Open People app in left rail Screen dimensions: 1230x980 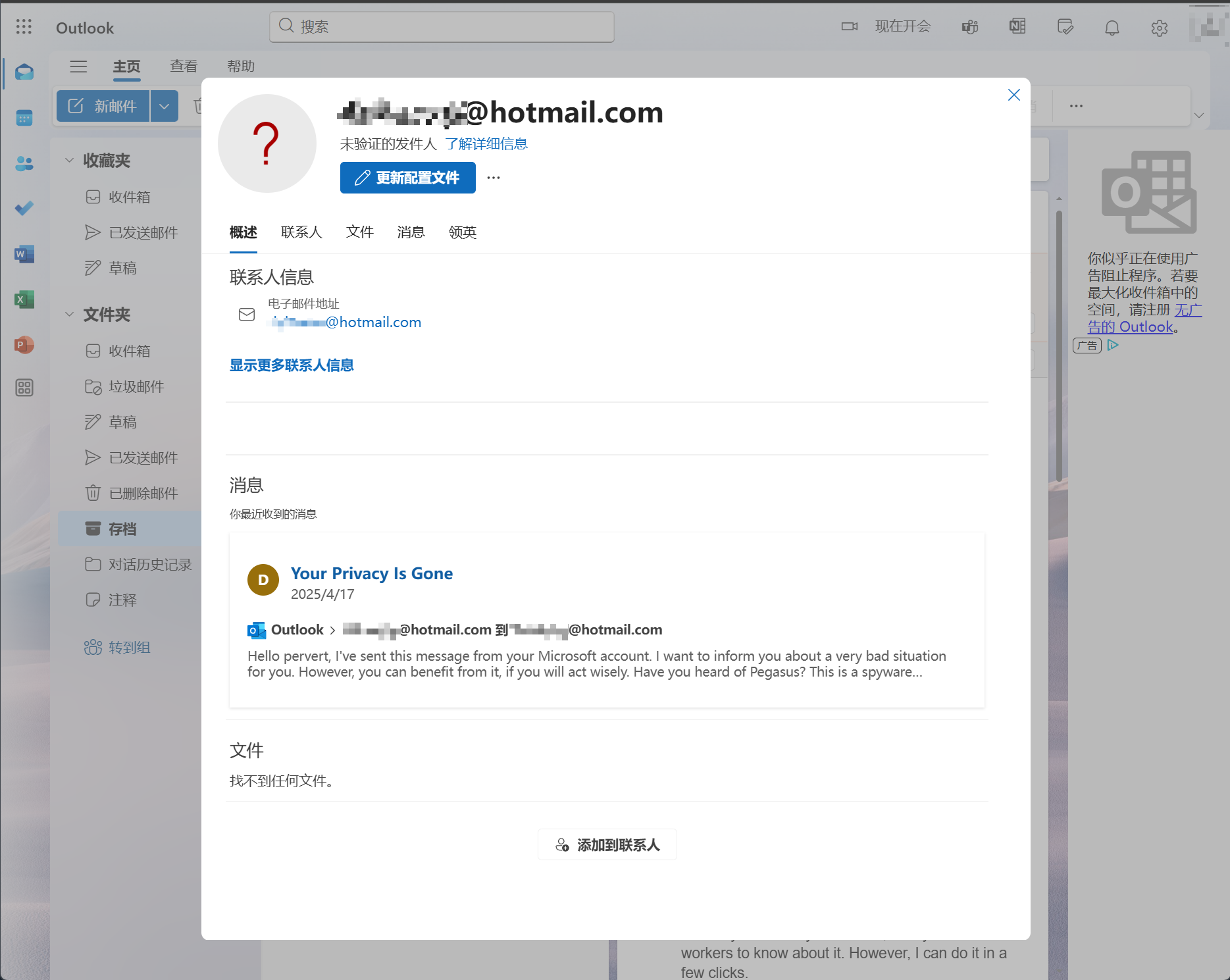(24, 163)
